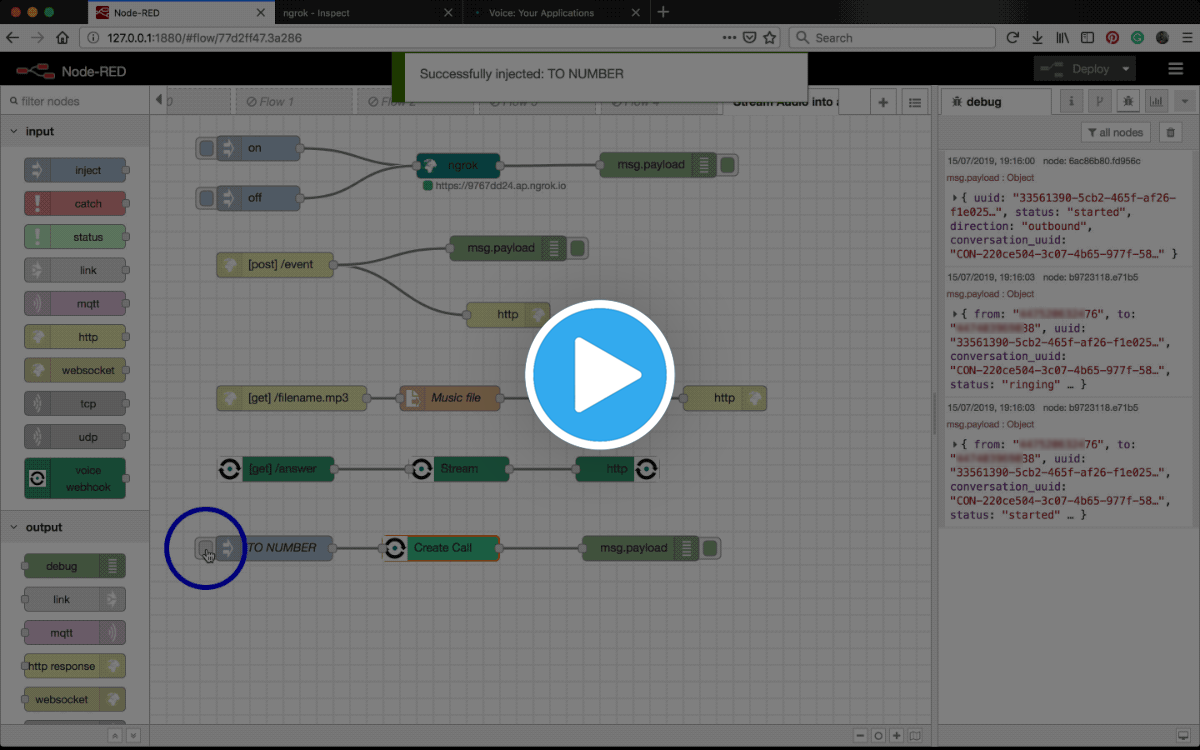Open the dashboard chart sidebar icon
Image resolution: width=1200 pixels, height=750 pixels.
(1157, 101)
